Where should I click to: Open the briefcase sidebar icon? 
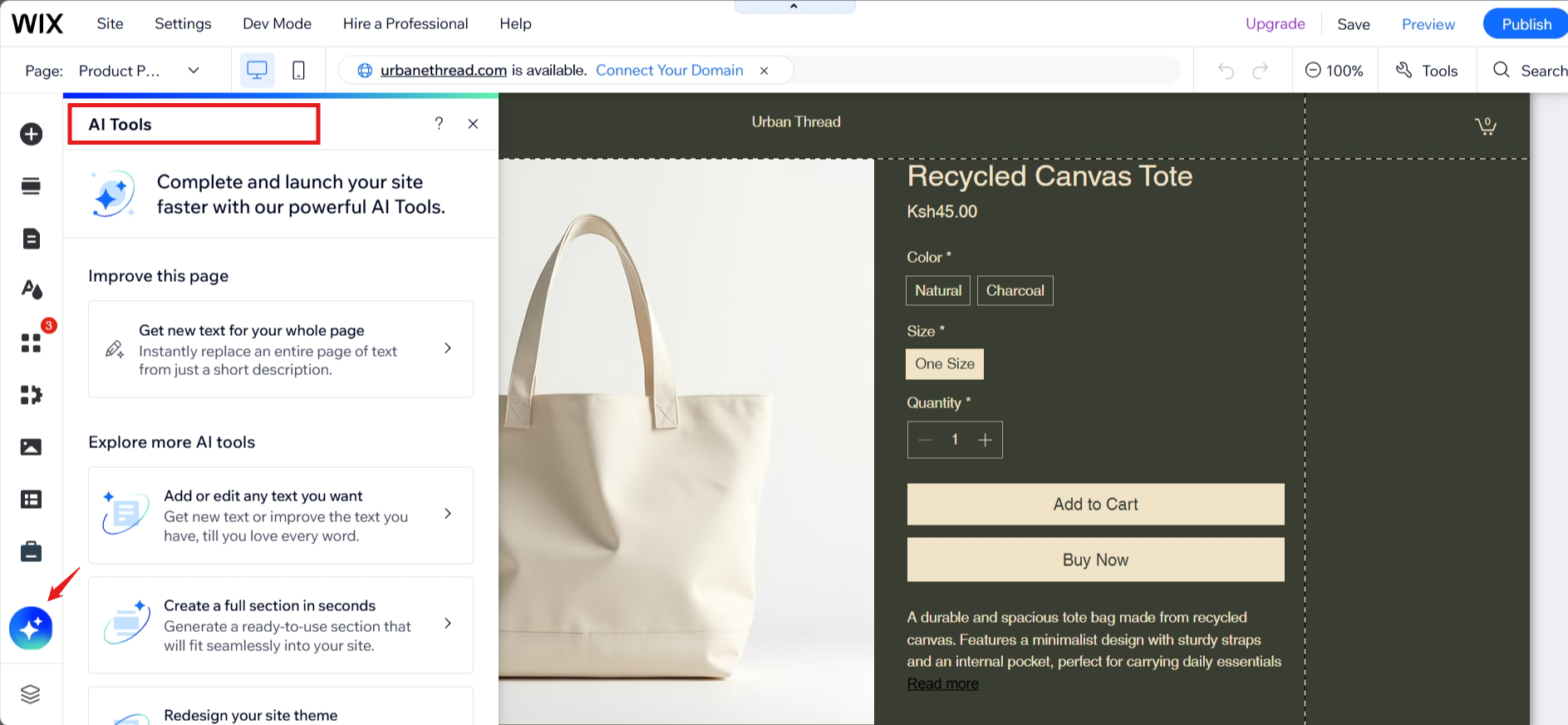[x=31, y=551]
